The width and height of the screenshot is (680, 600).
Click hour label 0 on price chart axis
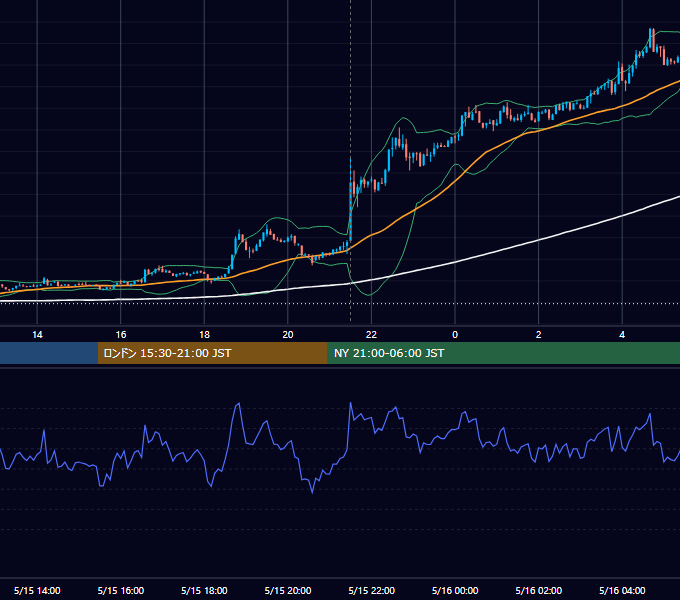click(x=455, y=335)
